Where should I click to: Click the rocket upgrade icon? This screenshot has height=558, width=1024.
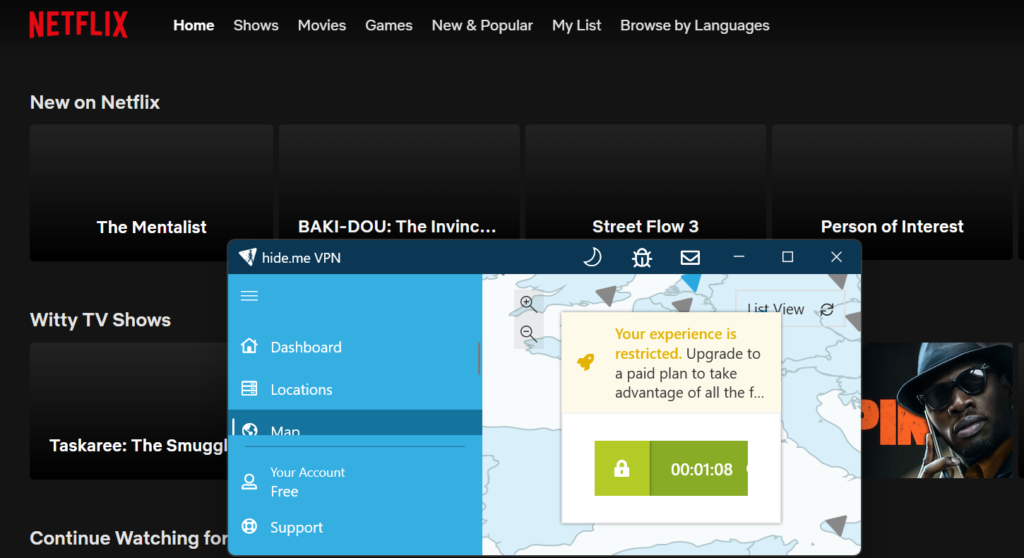point(586,362)
